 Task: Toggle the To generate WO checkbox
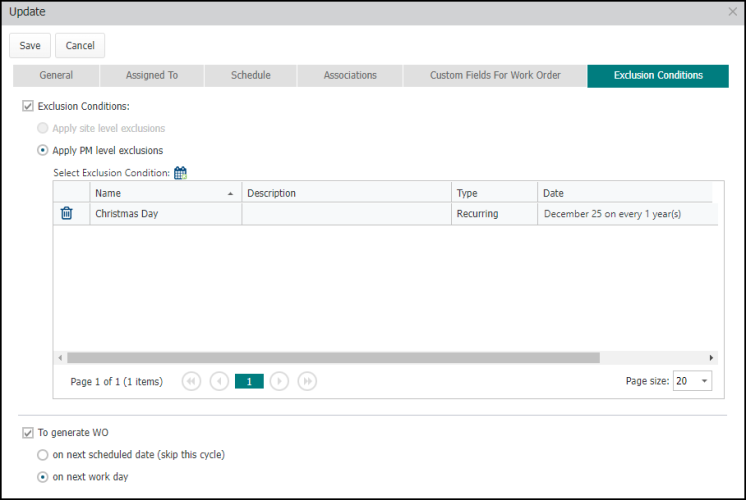tap(28, 432)
